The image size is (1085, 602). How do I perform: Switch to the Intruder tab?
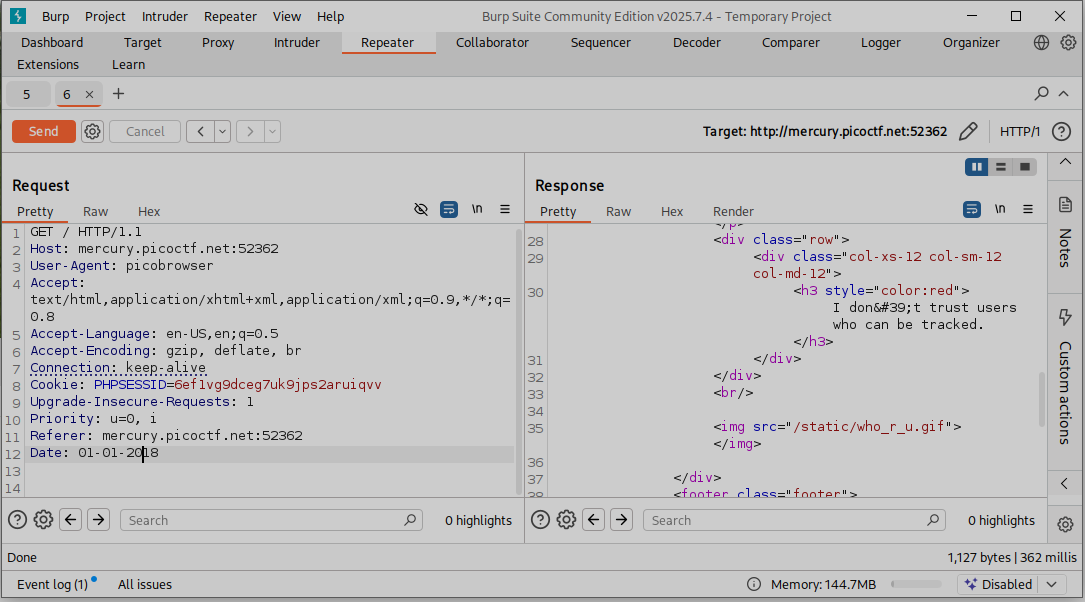(297, 43)
